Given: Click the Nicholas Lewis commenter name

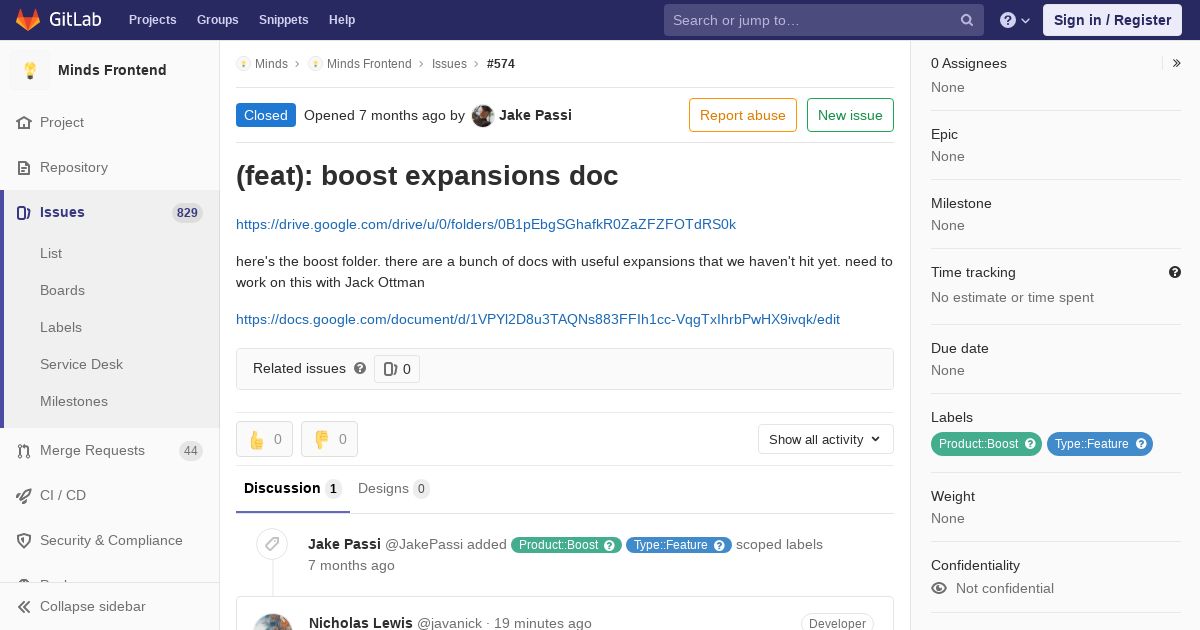Looking at the screenshot, I should click(360, 623).
